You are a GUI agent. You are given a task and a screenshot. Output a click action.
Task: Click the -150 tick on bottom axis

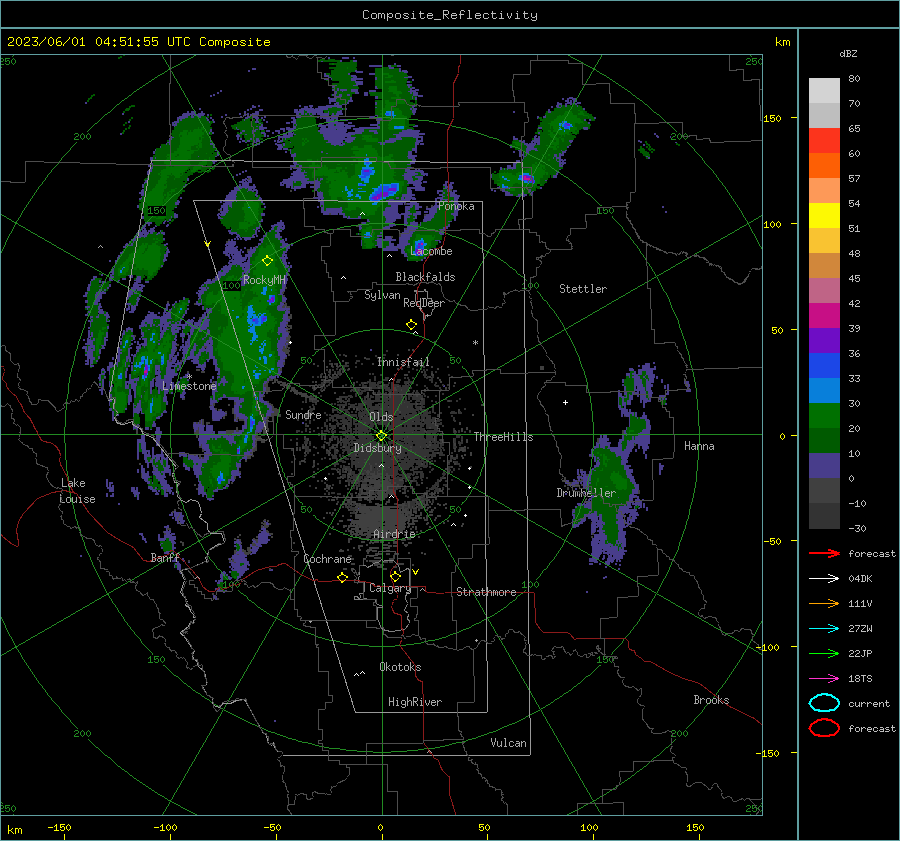[x=59, y=827]
